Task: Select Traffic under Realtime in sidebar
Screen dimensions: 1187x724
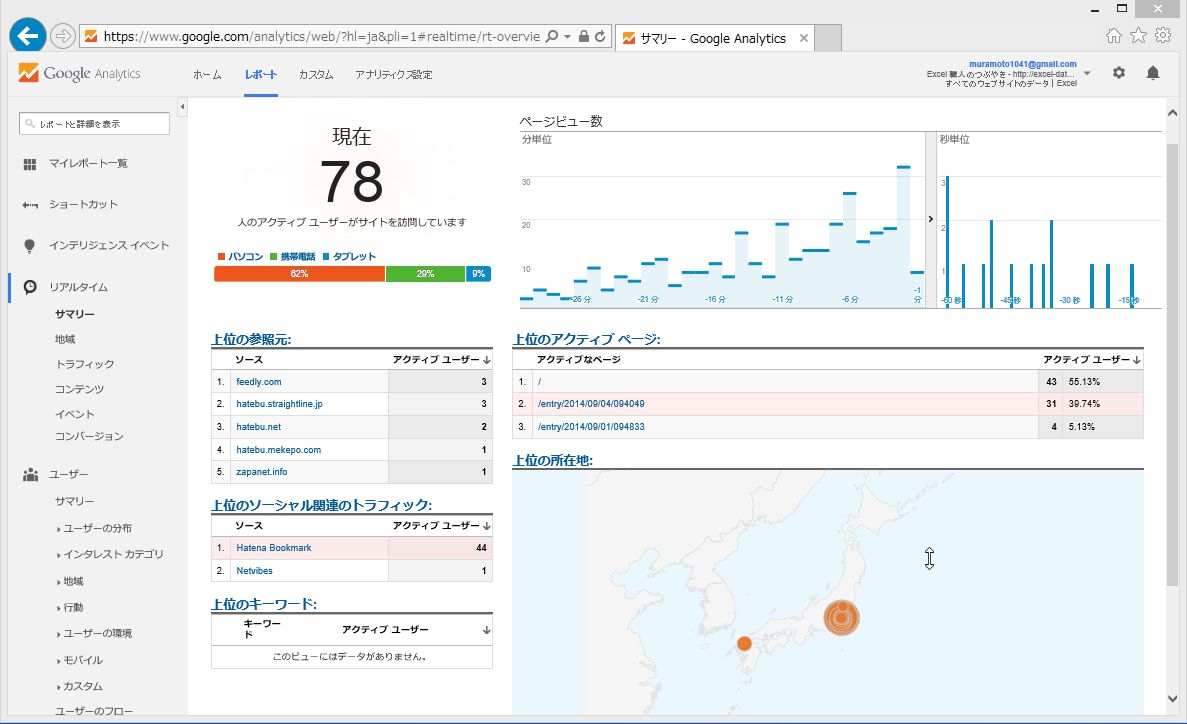Action: [x=85, y=364]
